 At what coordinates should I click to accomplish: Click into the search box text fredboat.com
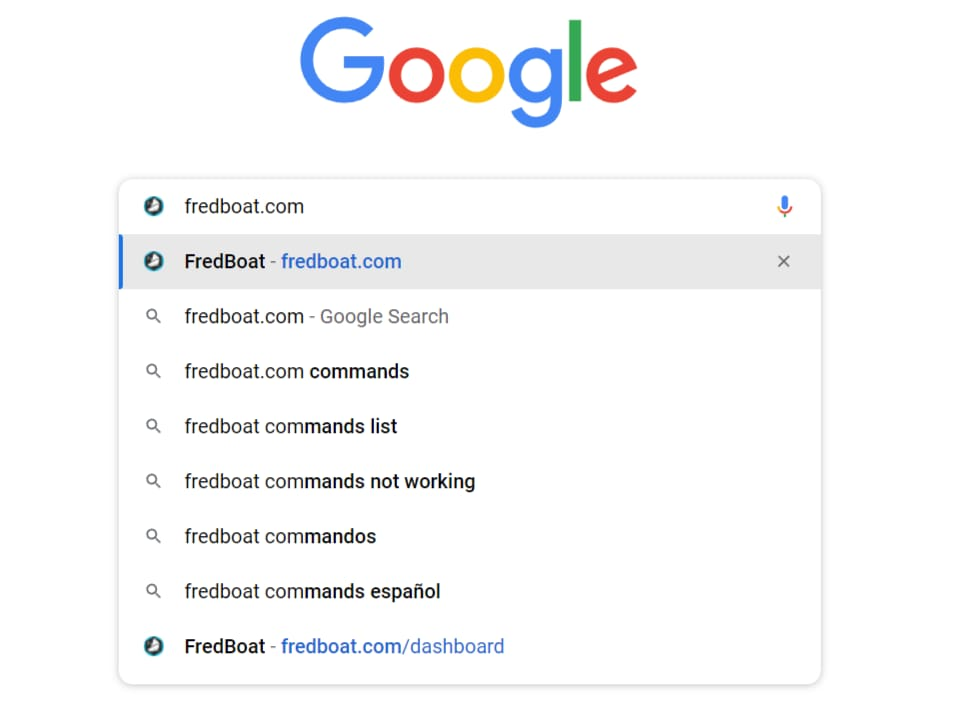(244, 206)
